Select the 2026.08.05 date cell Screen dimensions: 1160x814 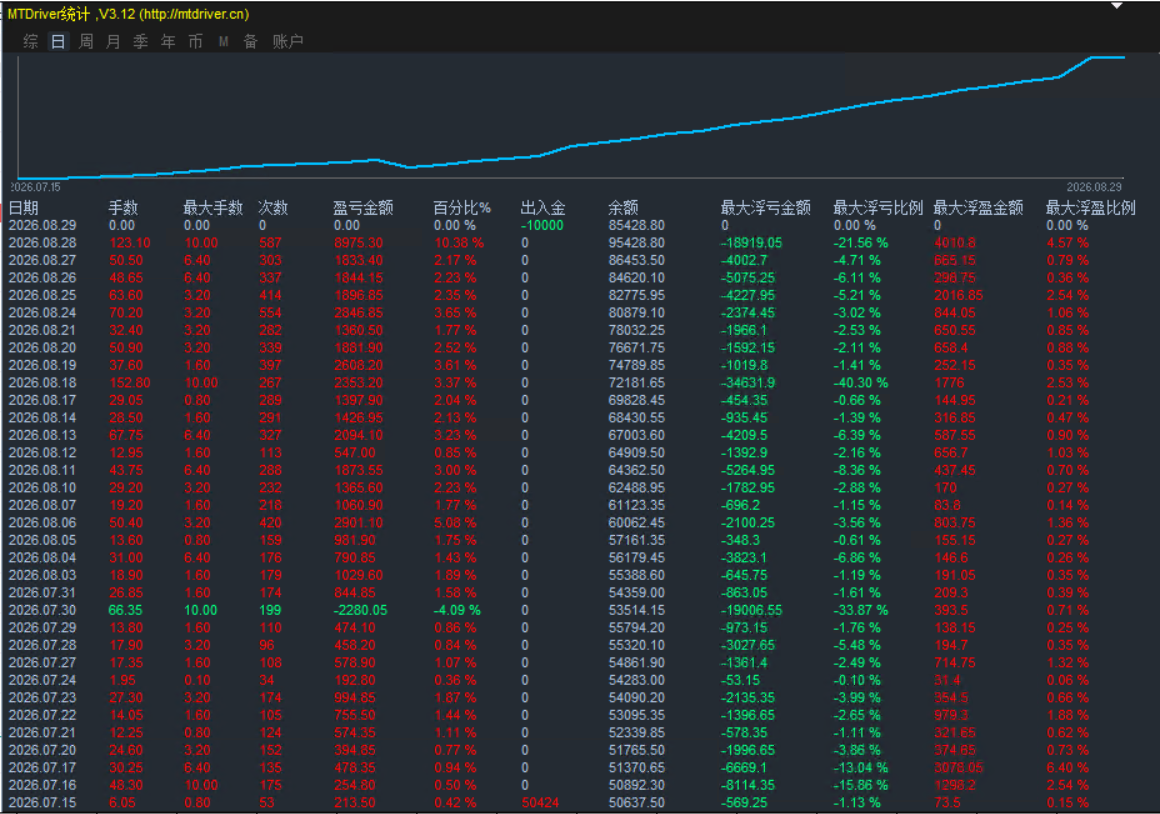[x=43, y=540]
